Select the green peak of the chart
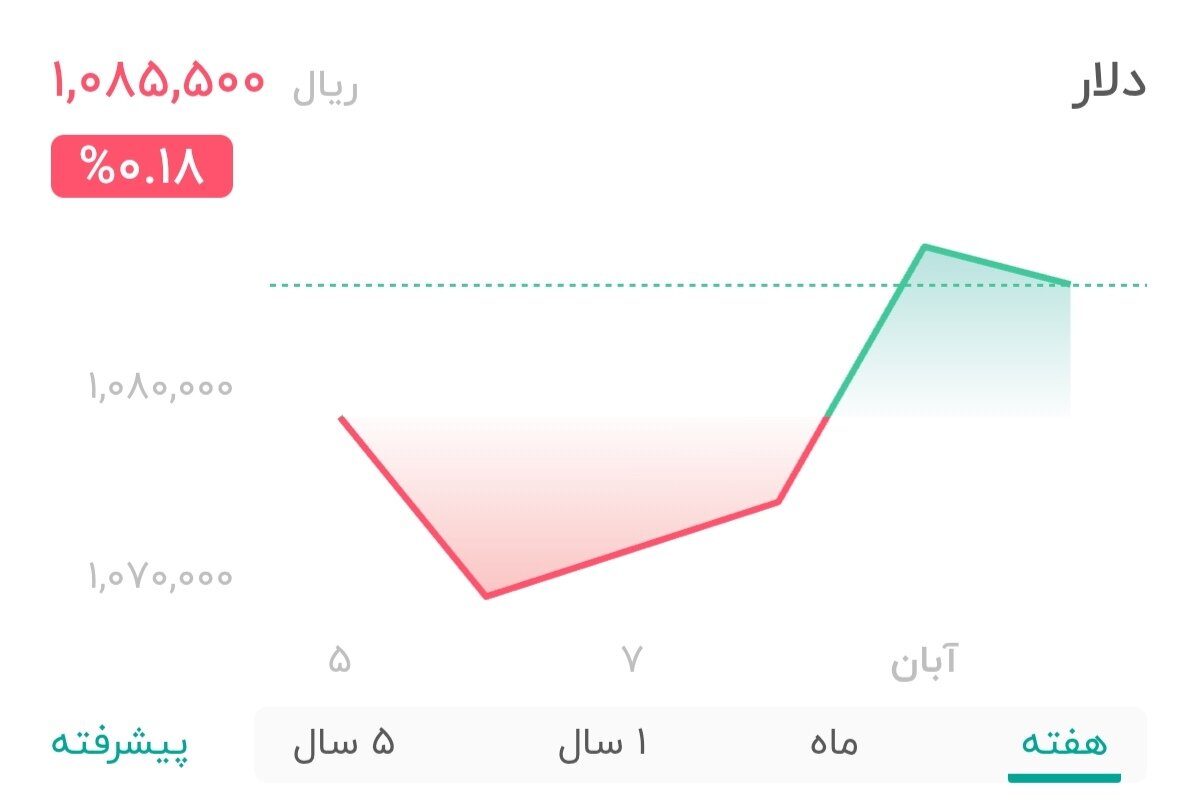1198x807 pixels. (x=926, y=245)
